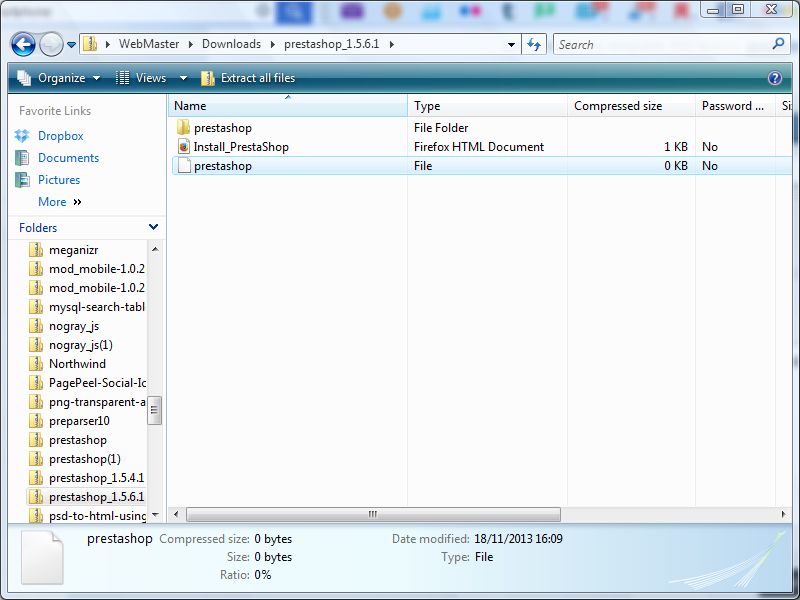Click the zip folder icon in address bar
The height and width of the screenshot is (600, 800).
point(90,44)
